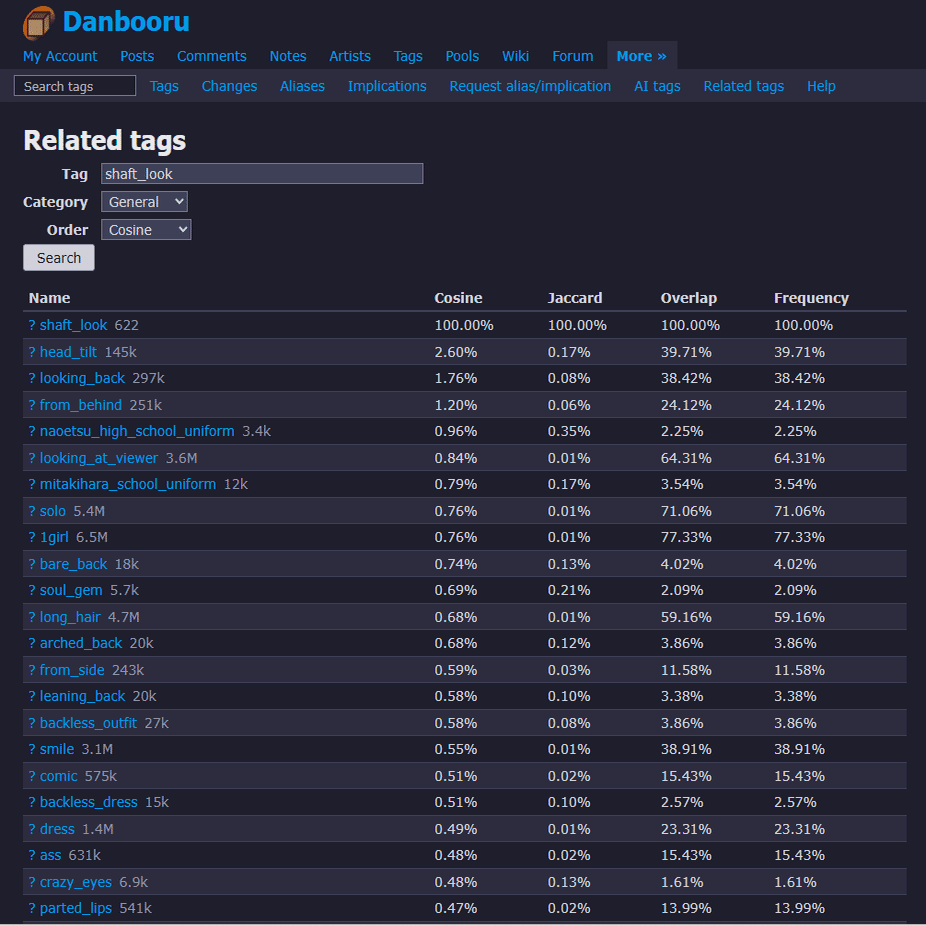Image resolution: width=926 pixels, height=926 pixels.
Task: Open the Comments section
Action: point(211,56)
